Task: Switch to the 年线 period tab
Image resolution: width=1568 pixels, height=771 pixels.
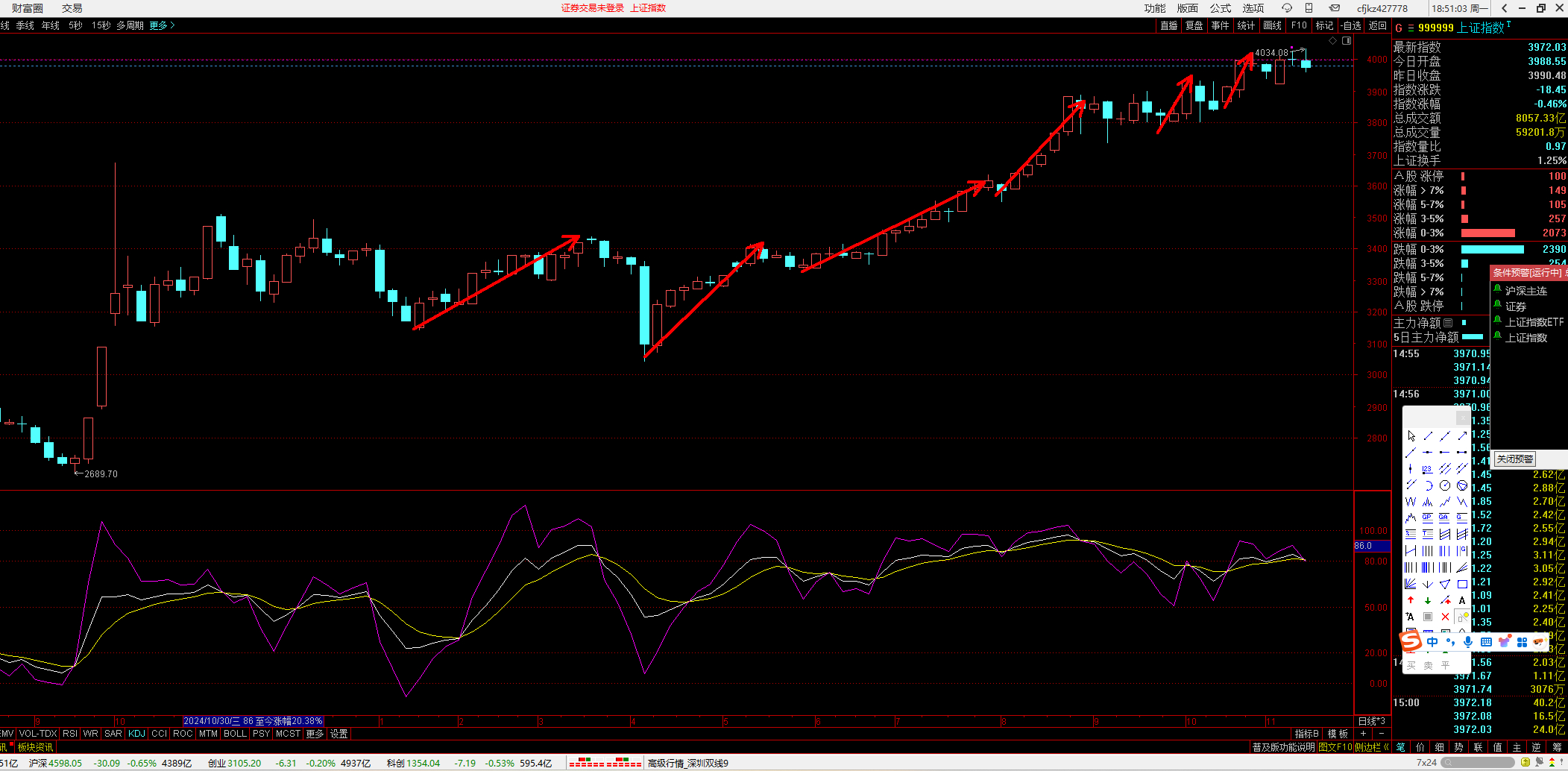Action: tap(51, 25)
